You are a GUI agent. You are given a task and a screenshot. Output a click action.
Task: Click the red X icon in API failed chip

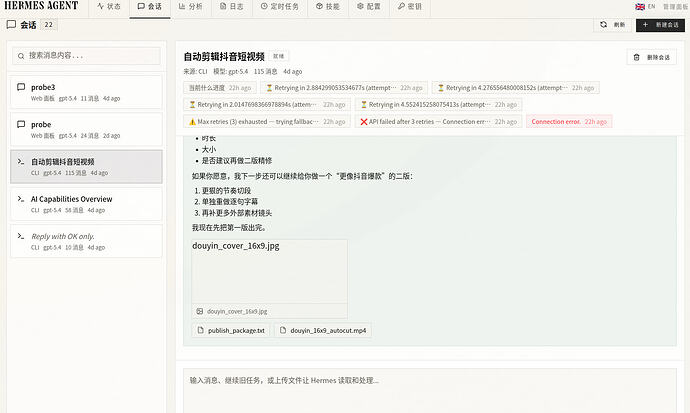(363, 122)
